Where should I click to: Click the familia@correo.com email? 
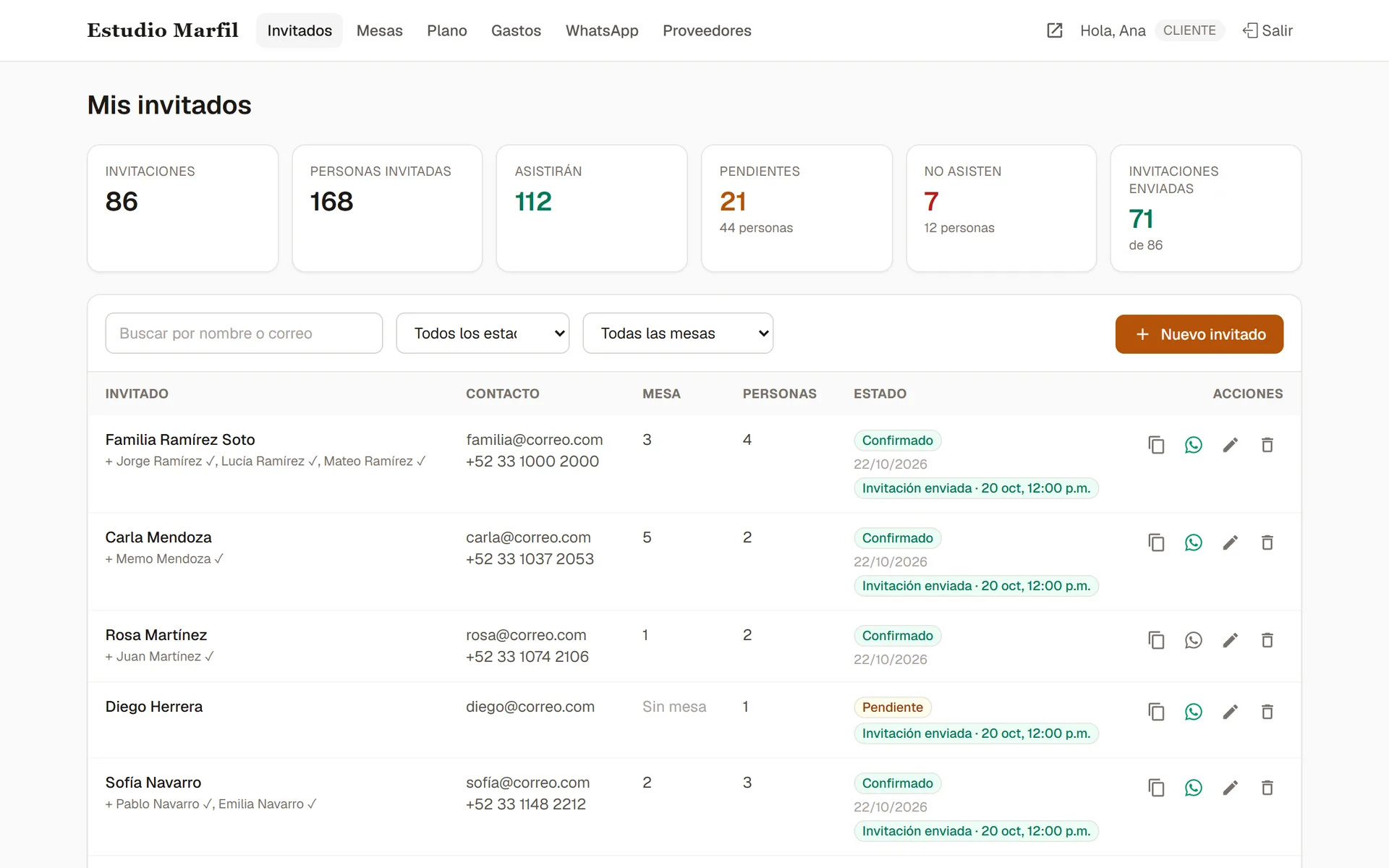(534, 440)
